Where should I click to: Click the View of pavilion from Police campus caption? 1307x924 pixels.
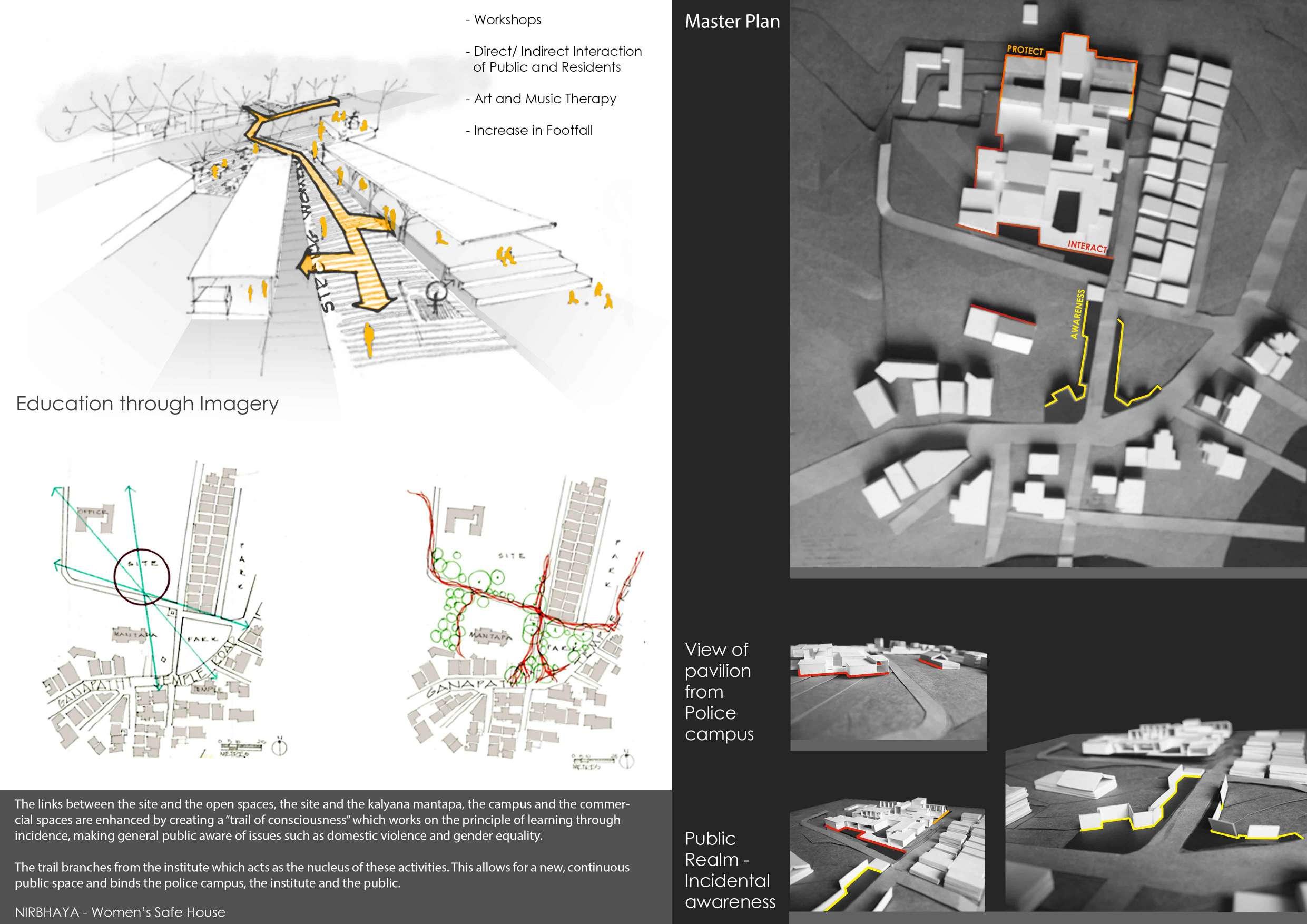click(719, 691)
